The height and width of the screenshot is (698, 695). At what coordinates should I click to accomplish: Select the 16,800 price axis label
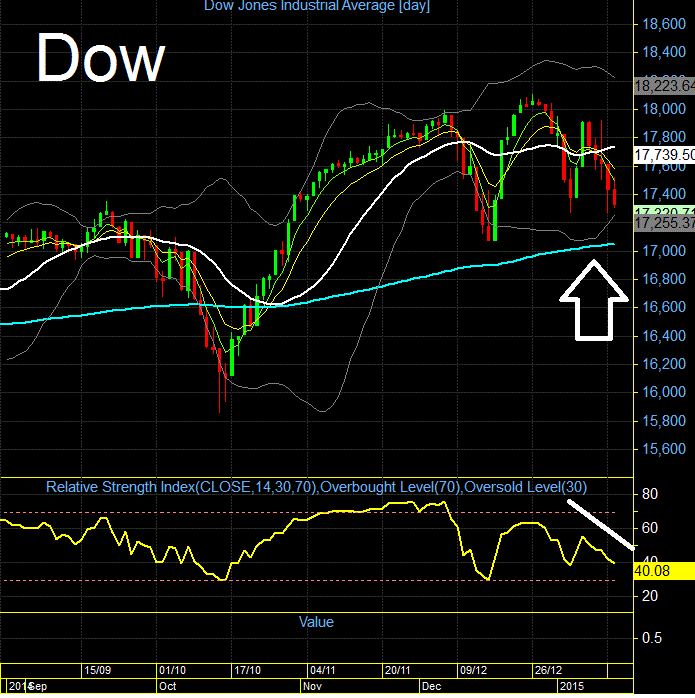coord(663,279)
